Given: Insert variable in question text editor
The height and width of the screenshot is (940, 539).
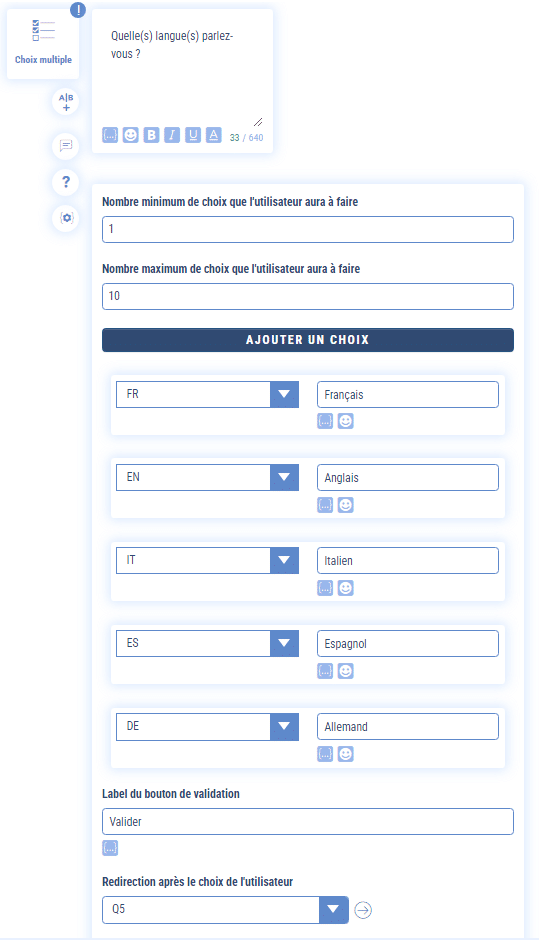Looking at the screenshot, I should pyautogui.click(x=110, y=135).
